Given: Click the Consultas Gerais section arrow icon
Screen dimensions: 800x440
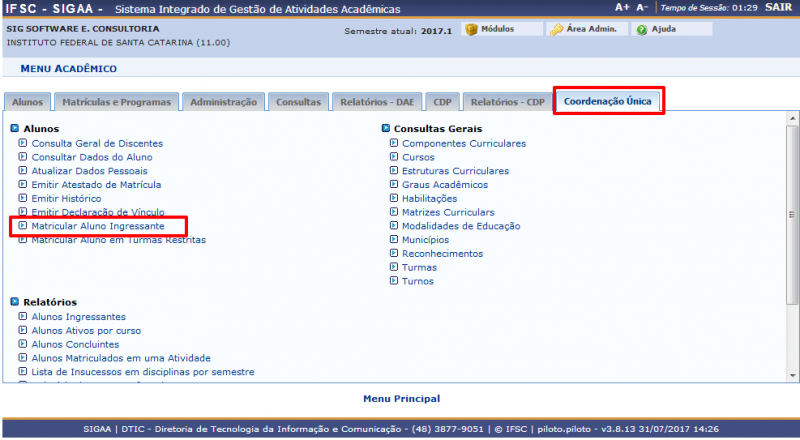Looking at the screenshot, I should 386,129.
